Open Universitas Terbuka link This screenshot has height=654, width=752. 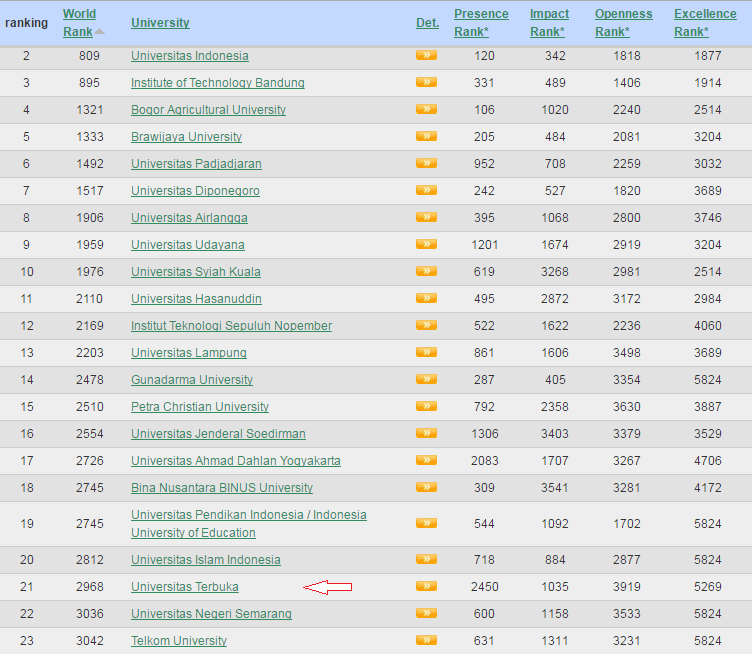click(x=185, y=587)
